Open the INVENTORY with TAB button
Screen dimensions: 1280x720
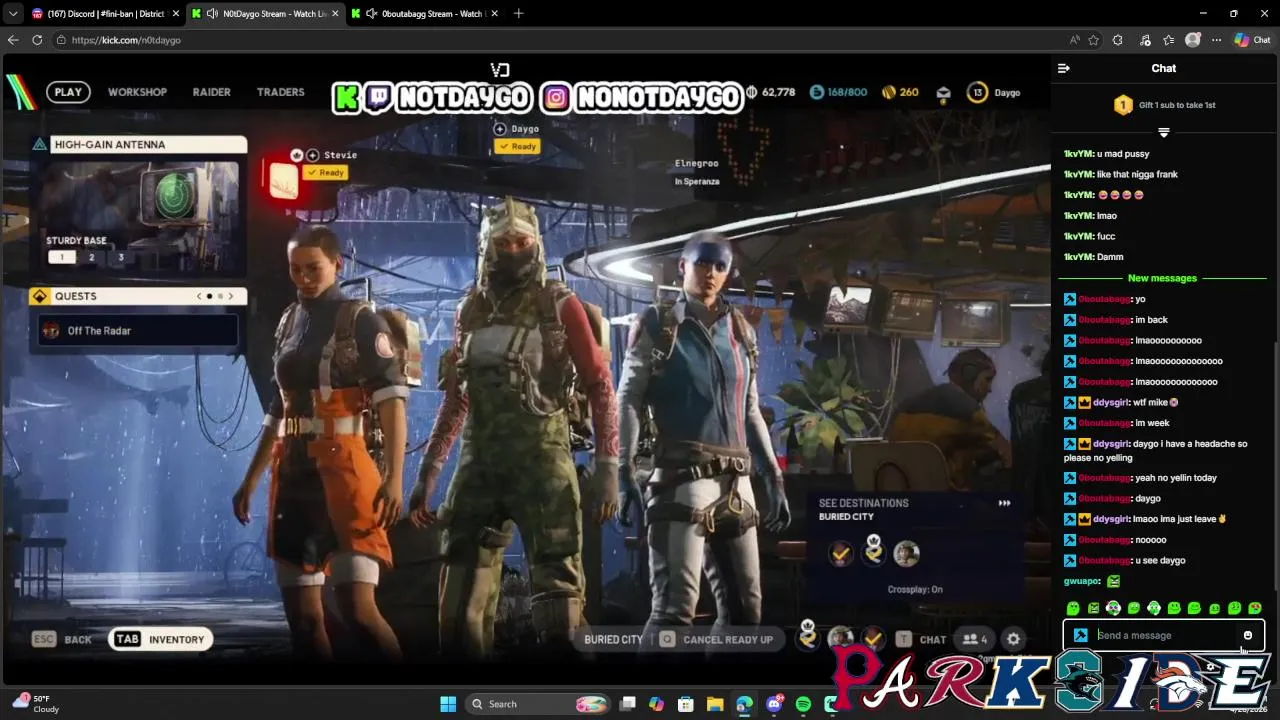point(160,640)
